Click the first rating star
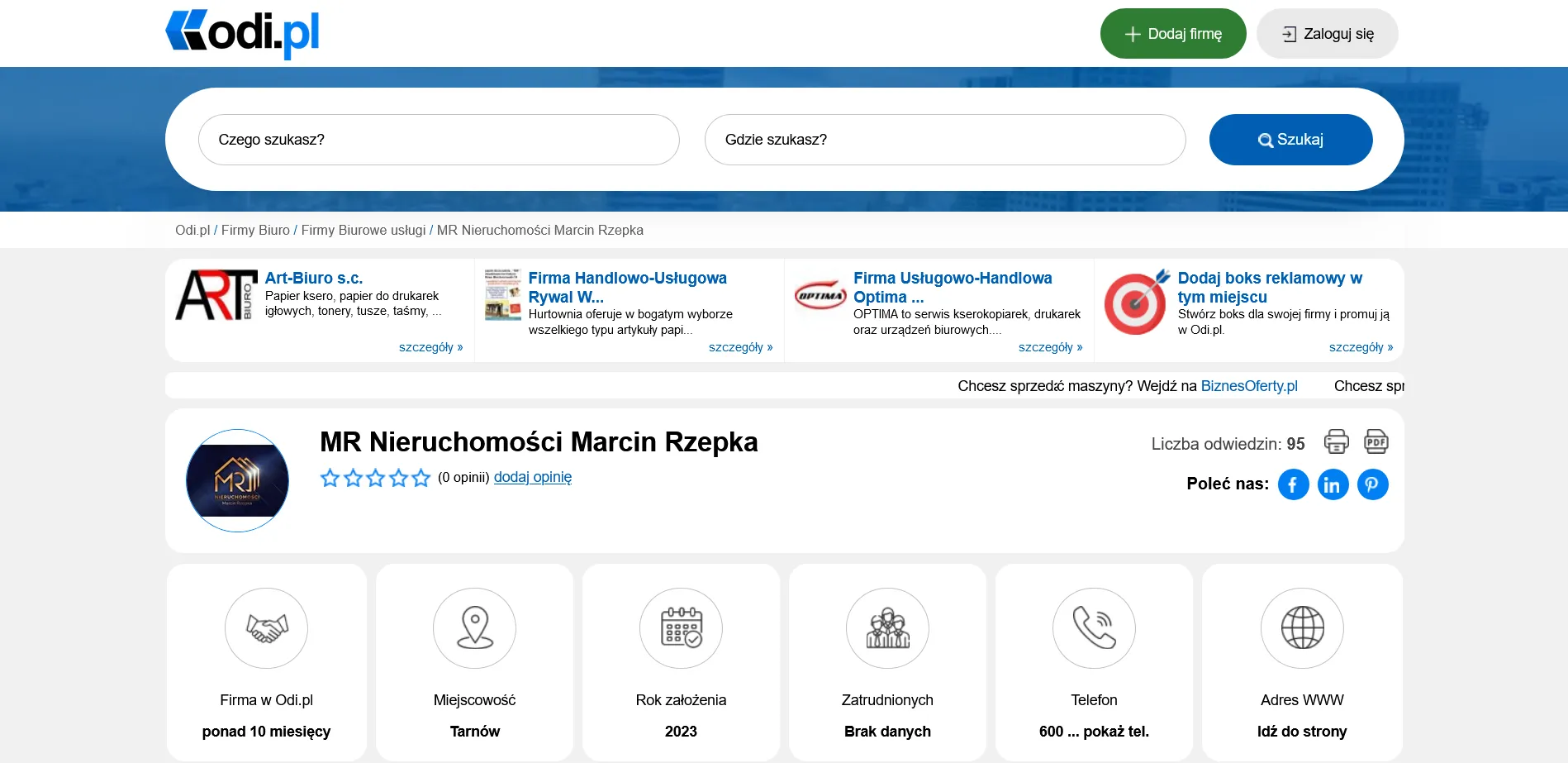 (x=330, y=478)
